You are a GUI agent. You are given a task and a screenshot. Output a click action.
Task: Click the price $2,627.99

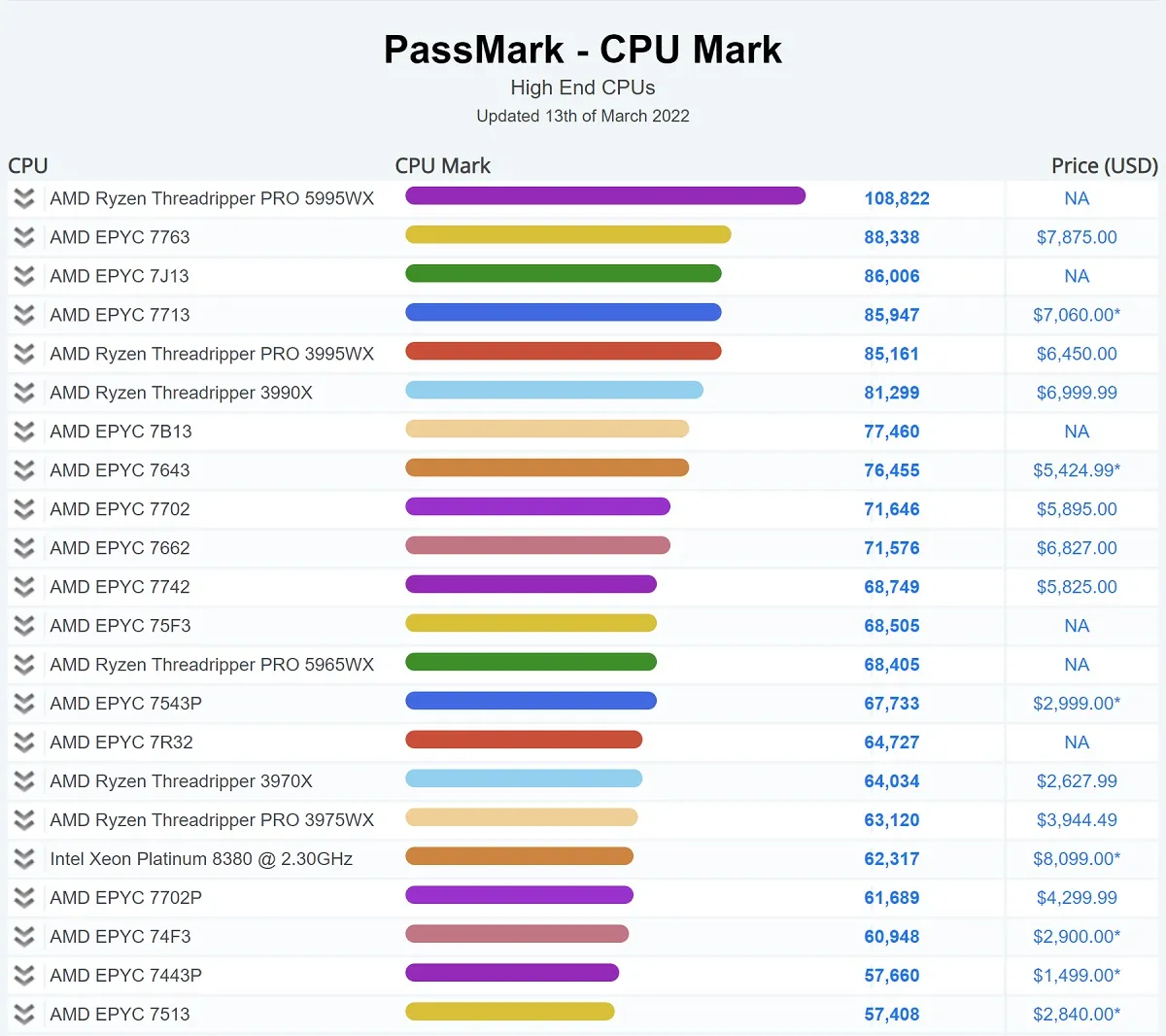pos(1077,781)
